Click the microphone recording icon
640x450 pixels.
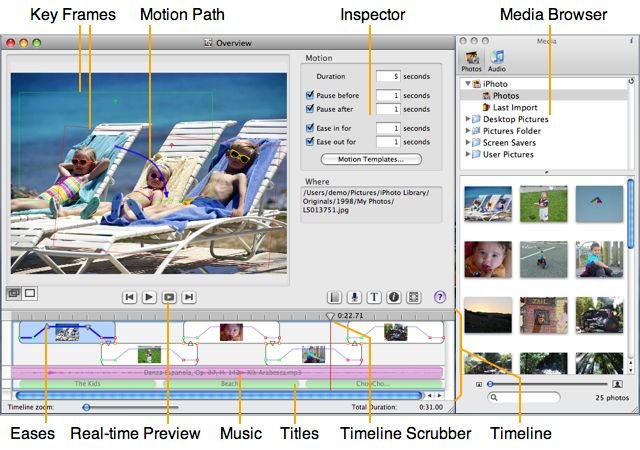[x=354, y=297]
